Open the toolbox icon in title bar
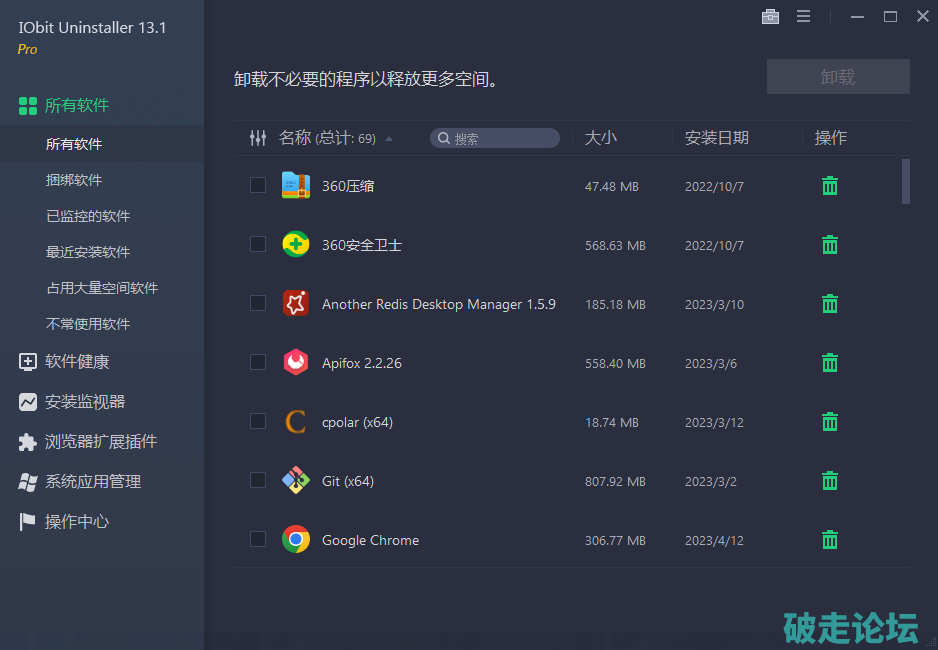The width and height of the screenshot is (938, 650). (770, 16)
